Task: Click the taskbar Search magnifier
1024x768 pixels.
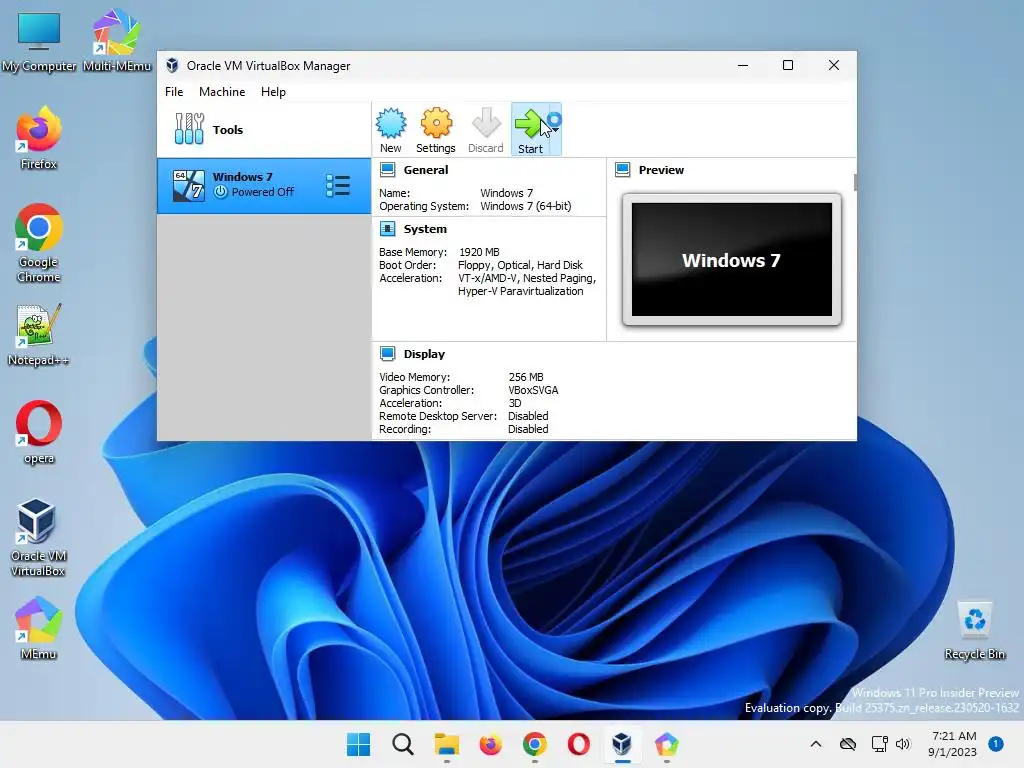Action: (x=403, y=744)
